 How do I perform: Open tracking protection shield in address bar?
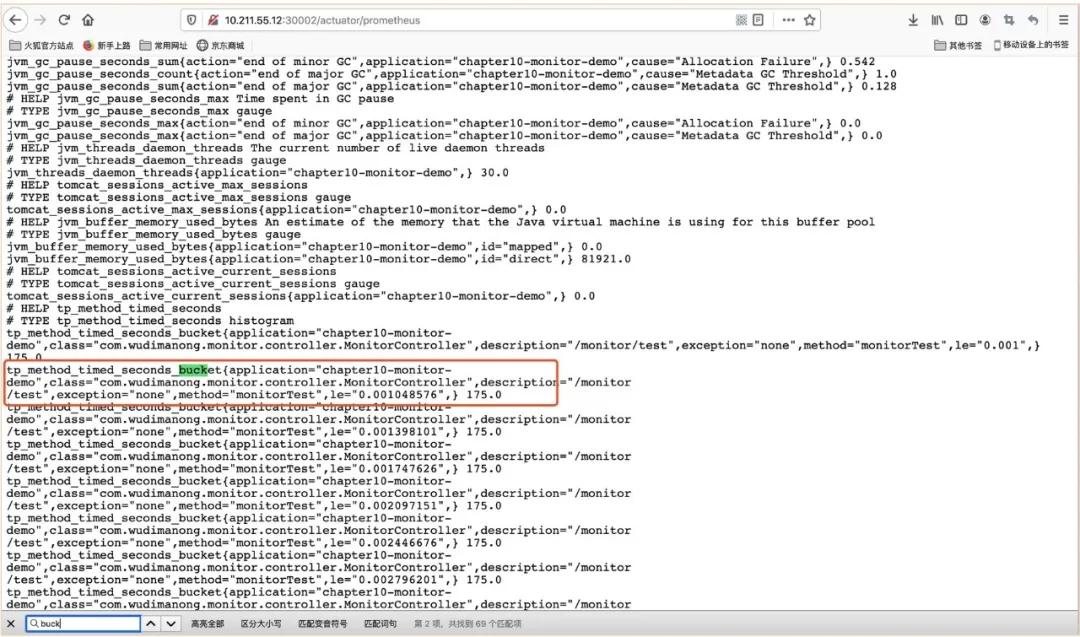pos(192,20)
